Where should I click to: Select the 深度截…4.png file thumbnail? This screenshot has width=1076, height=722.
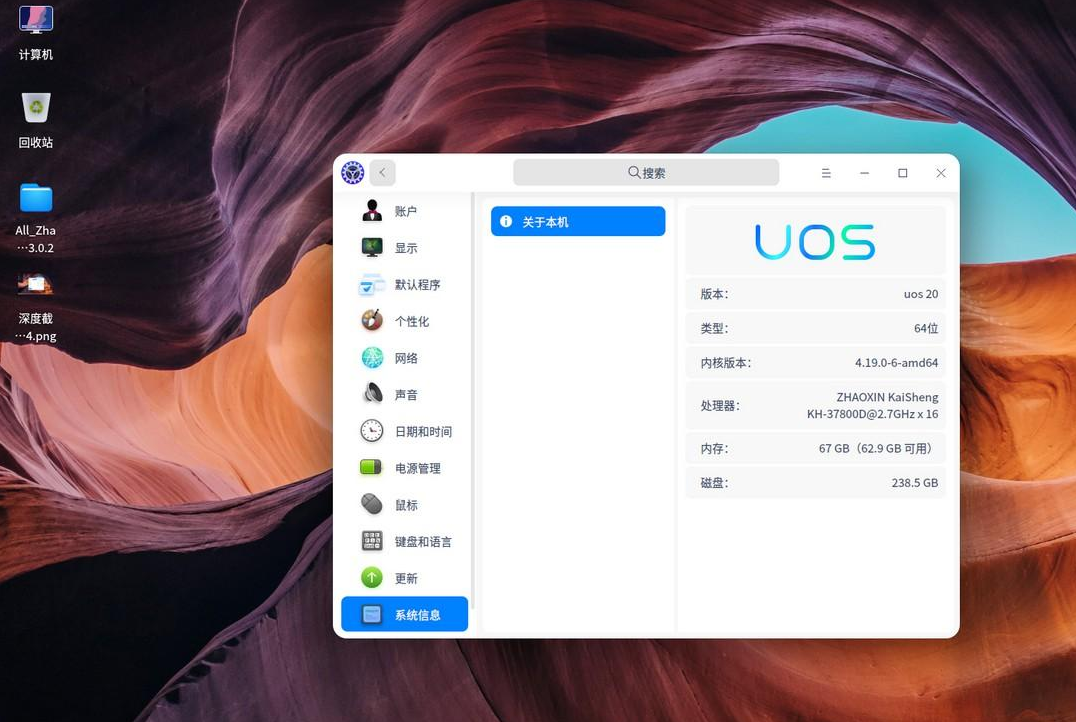(x=36, y=284)
